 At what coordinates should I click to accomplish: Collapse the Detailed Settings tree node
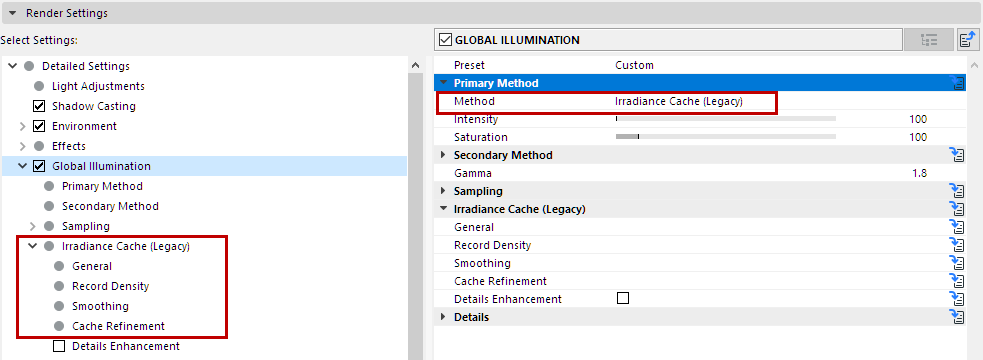13,66
